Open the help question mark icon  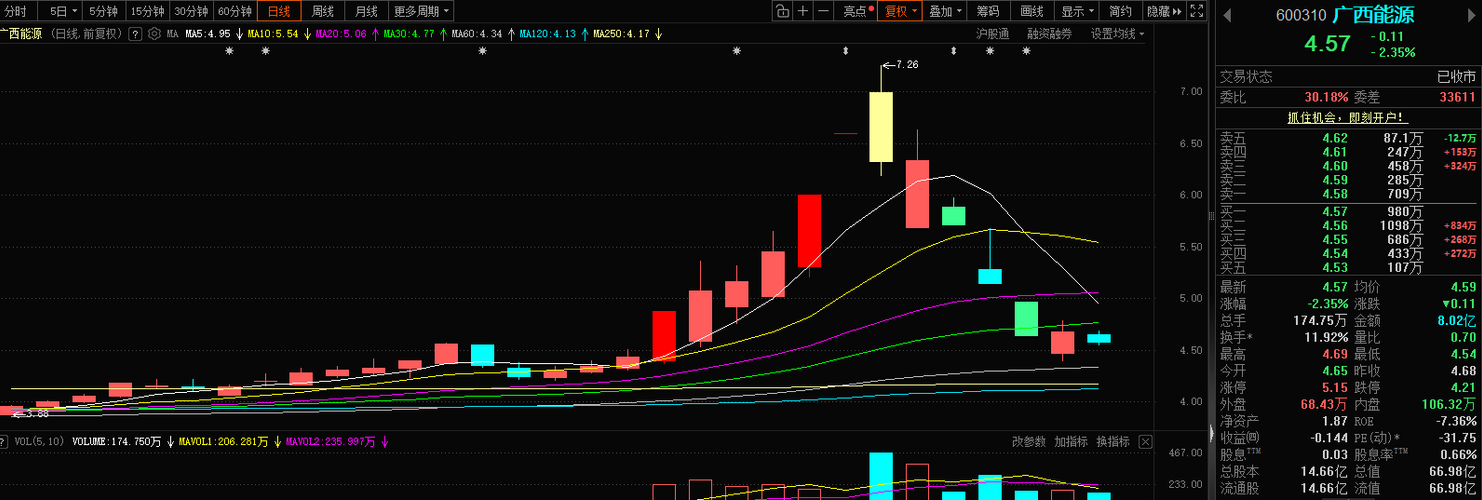click(x=137, y=33)
